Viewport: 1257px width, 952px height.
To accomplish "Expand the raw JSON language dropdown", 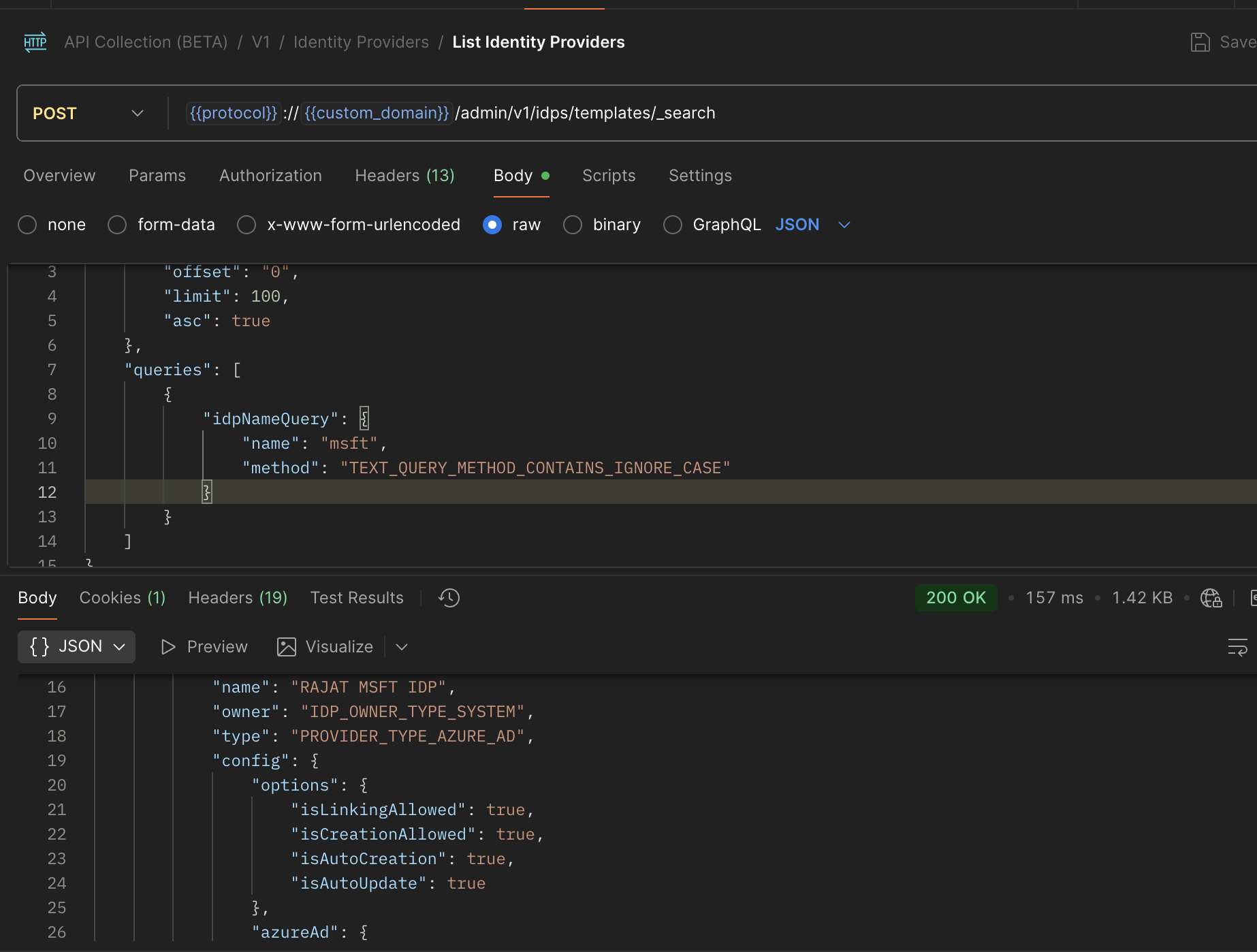I will (x=844, y=225).
